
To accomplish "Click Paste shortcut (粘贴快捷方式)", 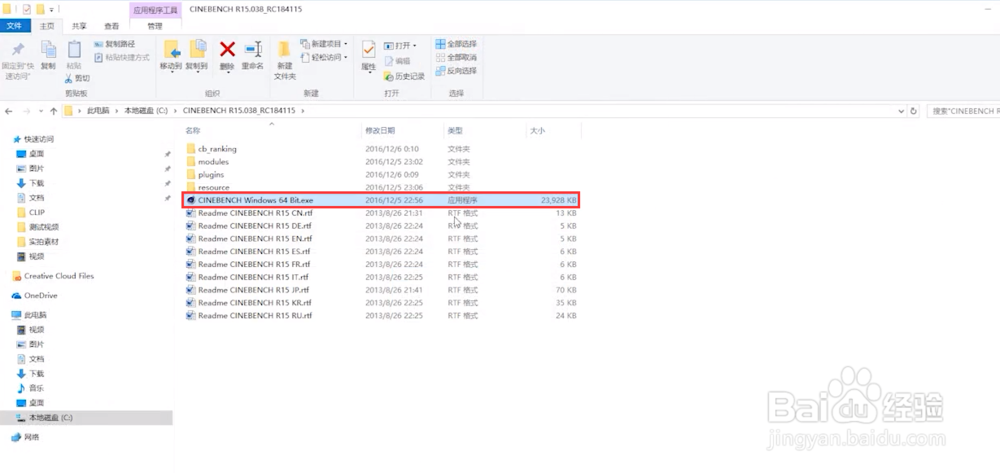I will (122, 57).
